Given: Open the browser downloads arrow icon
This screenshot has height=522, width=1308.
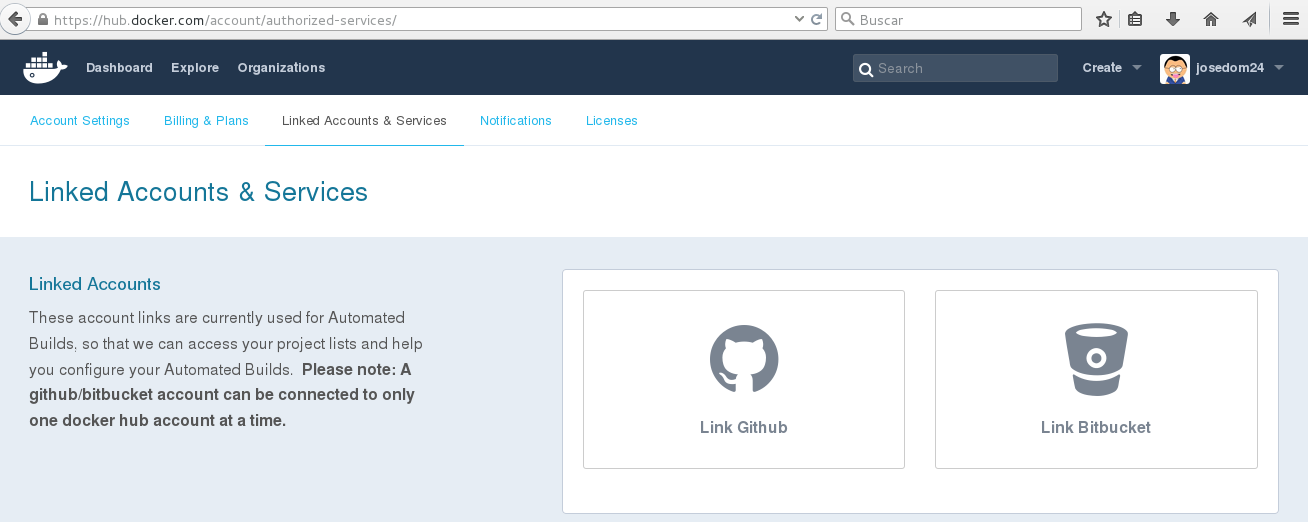Looking at the screenshot, I should pyautogui.click(x=1173, y=19).
